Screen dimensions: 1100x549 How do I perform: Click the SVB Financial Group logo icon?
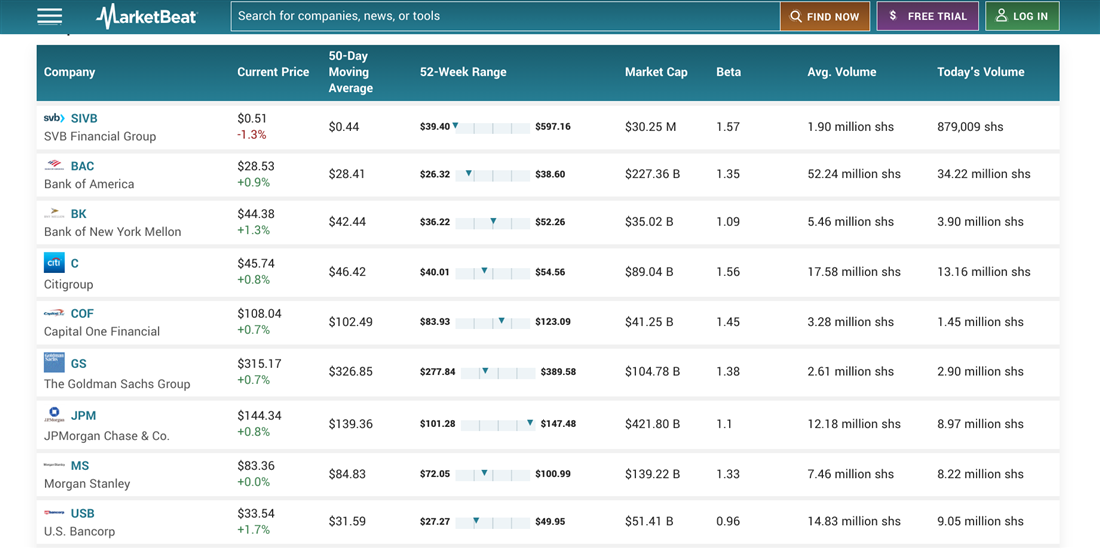pos(54,118)
